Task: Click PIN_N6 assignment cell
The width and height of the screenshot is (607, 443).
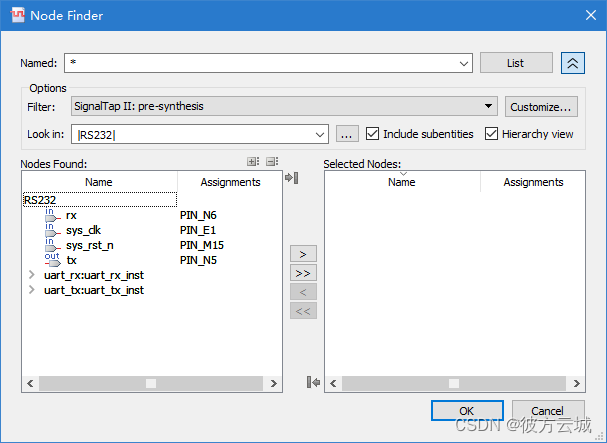Action: click(x=198, y=215)
